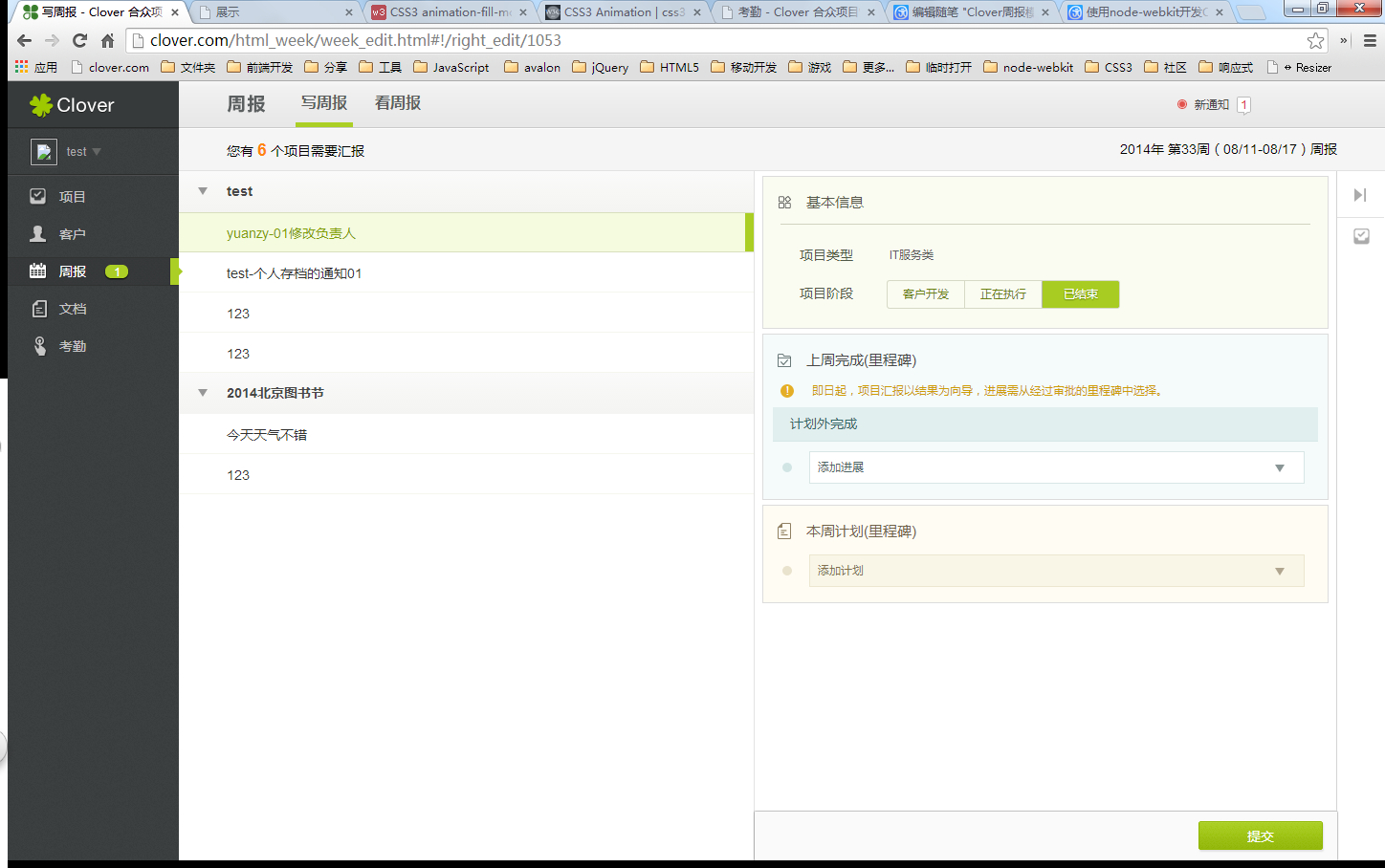Switch to 编辑随笔 browser tab

(973, 12)
